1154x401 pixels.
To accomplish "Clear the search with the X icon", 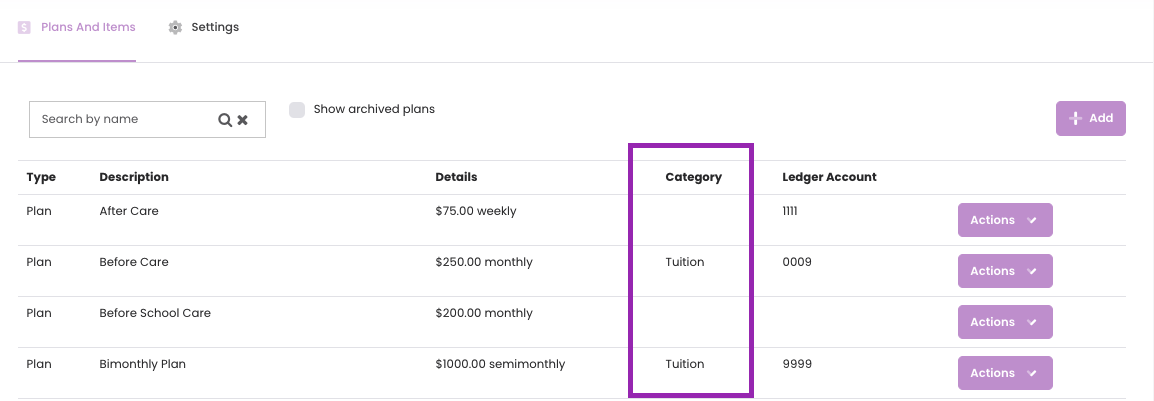I will 242,119.
